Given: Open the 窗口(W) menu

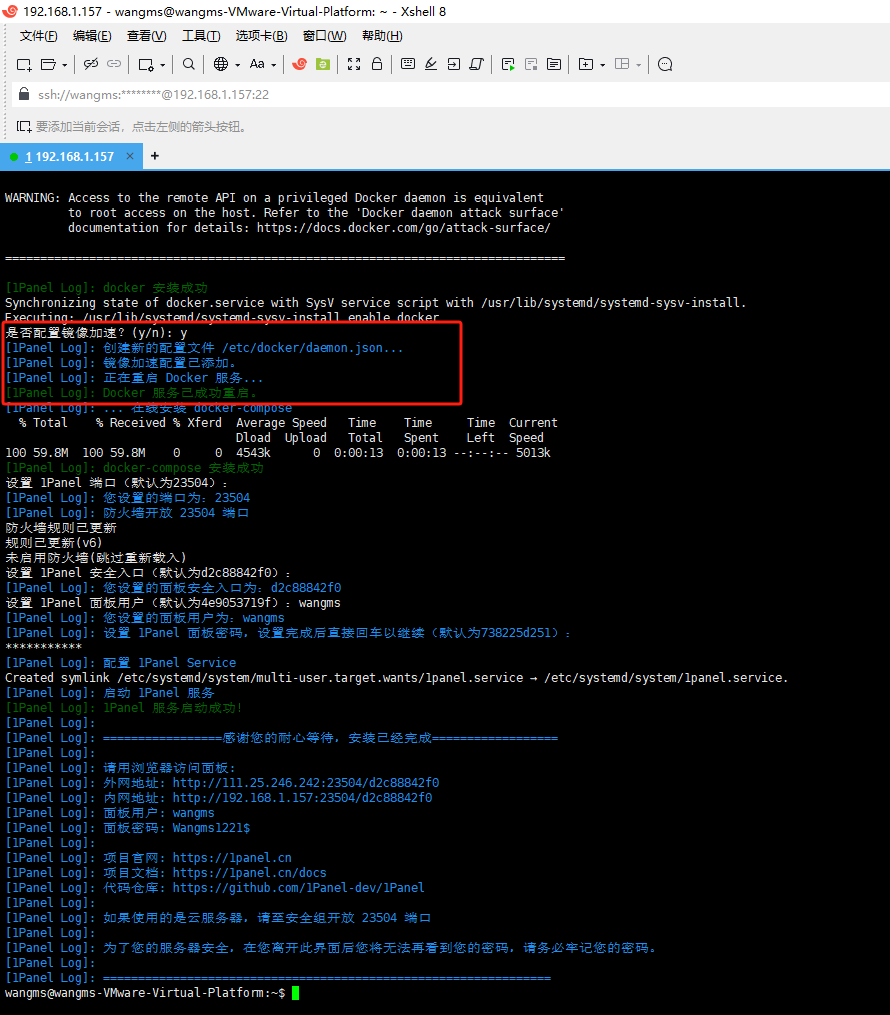Looking at the screenshot, I should (325, 36).
